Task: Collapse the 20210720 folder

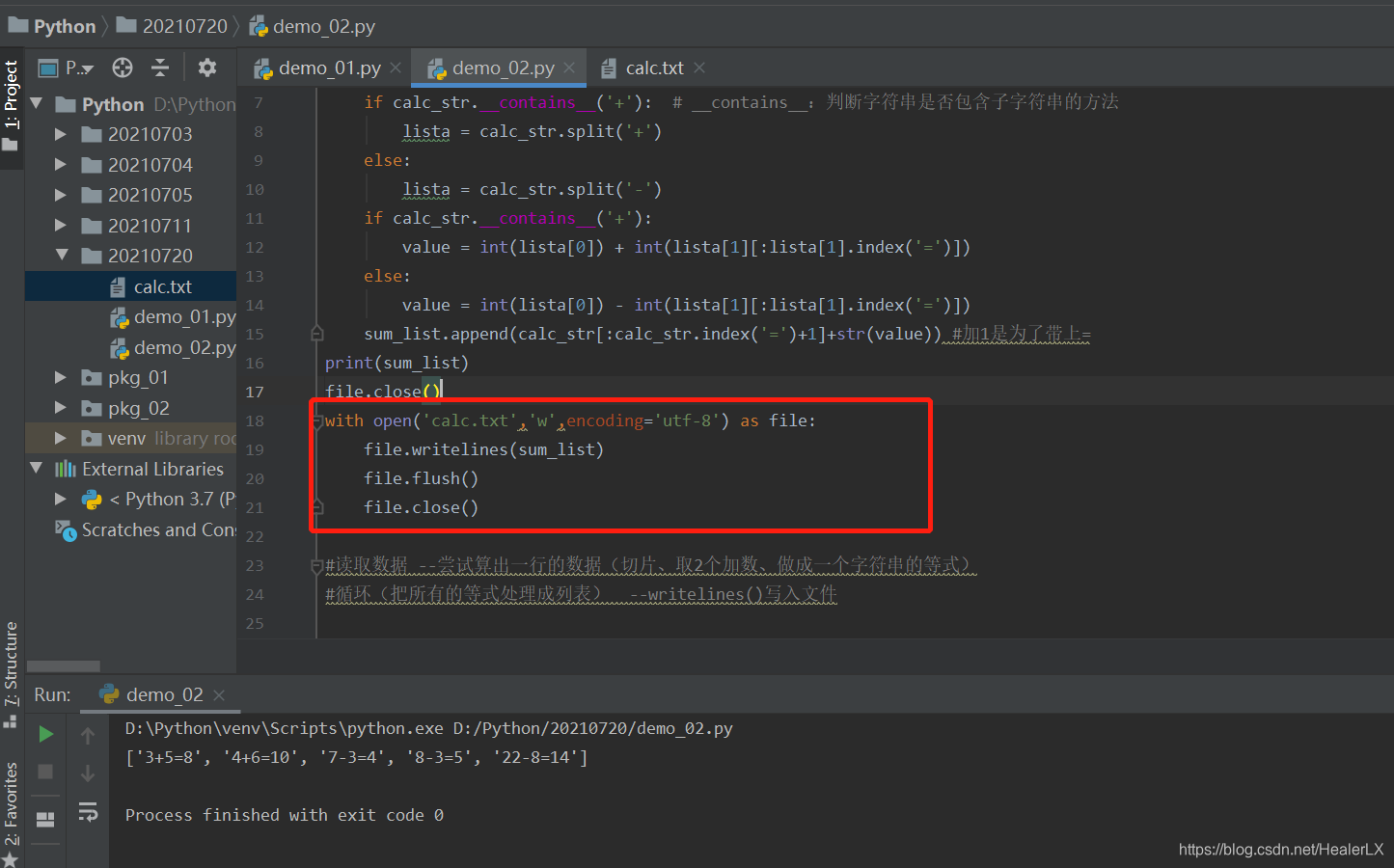Action: [62, 256]
